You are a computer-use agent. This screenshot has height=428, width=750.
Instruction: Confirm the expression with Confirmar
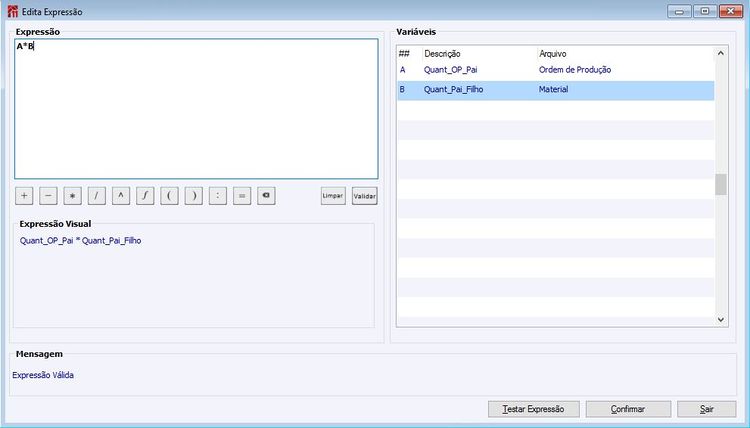(628, 409)
